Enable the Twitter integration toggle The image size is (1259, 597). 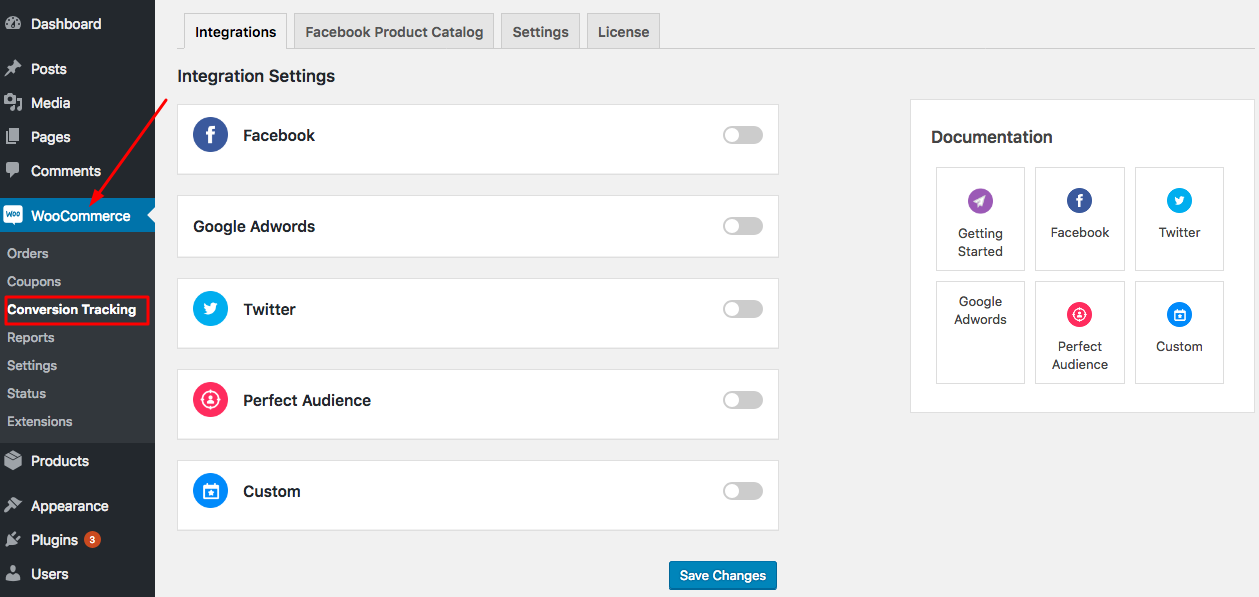742,309
